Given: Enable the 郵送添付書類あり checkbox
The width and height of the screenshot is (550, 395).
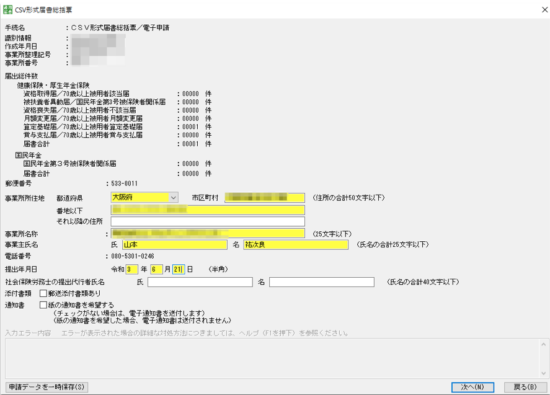Looking at the screenshot, I should click(43, 293).
